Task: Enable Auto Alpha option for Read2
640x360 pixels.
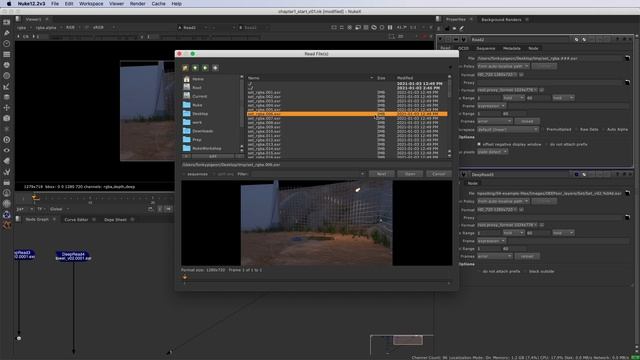Action: [603, 129]
